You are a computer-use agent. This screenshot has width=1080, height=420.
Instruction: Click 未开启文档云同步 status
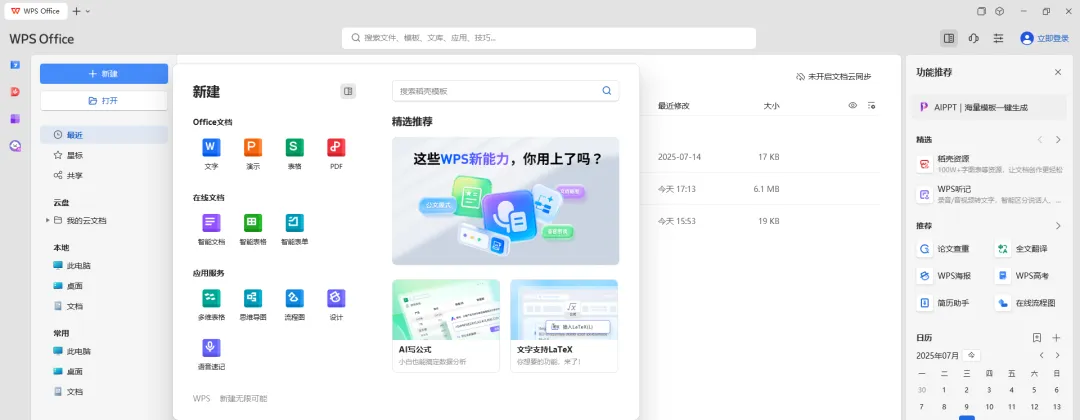pyautogui.click(x=833, y=76)
